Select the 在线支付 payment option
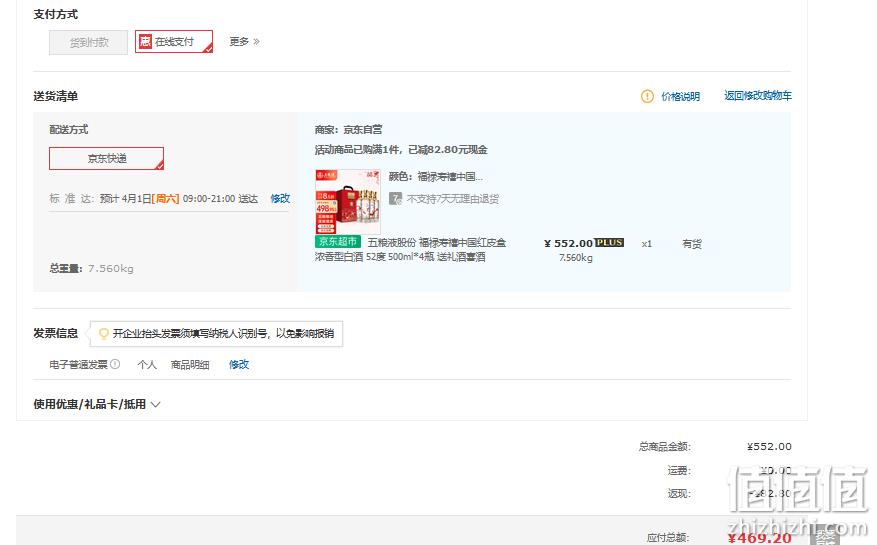The width and height of the screenshot is (877, 545). (174, 41)
